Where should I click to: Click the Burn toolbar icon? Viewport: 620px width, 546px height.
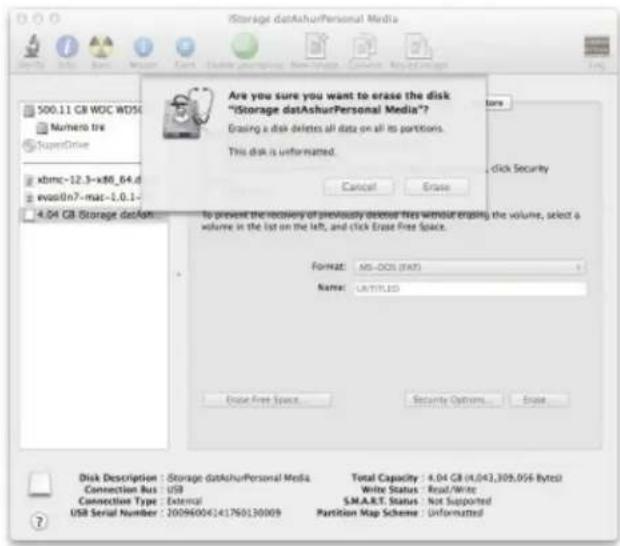(x=101, y=47)
